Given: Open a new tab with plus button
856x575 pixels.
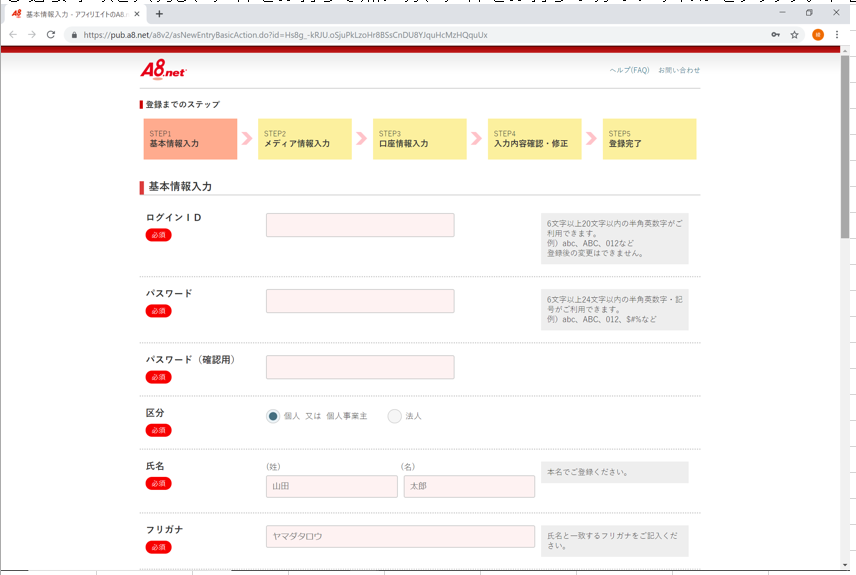Looking at the screenshot, I should (x=159, y=14).
